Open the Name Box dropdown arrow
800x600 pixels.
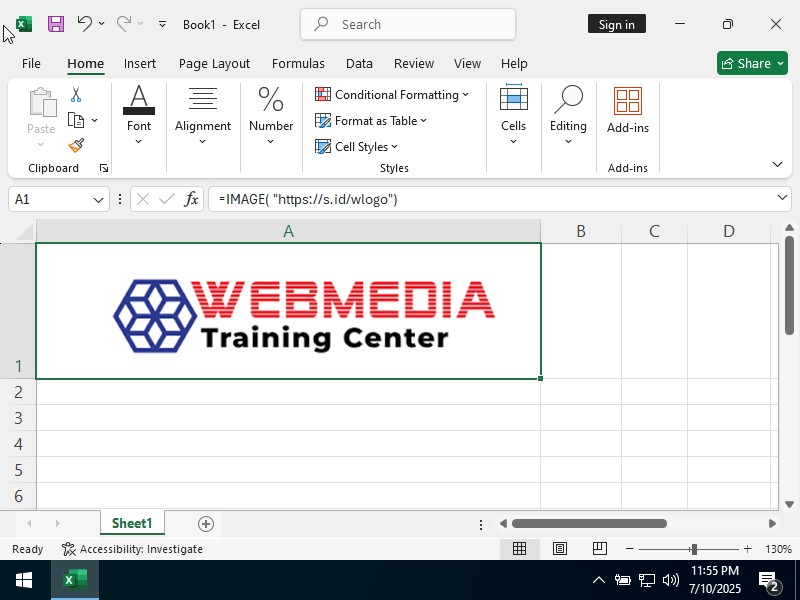(x=98, y=199)
